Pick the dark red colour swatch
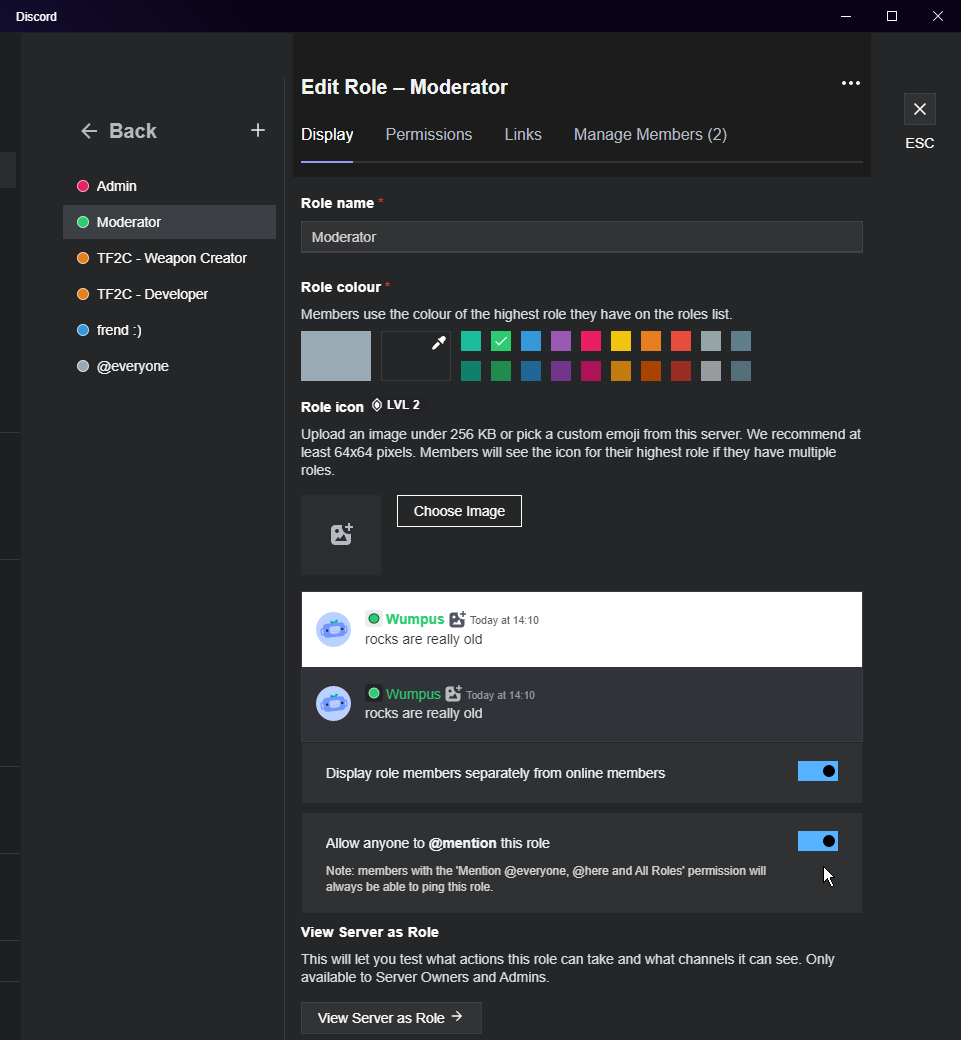961x1040 pixels. click(x=681, y=371)
